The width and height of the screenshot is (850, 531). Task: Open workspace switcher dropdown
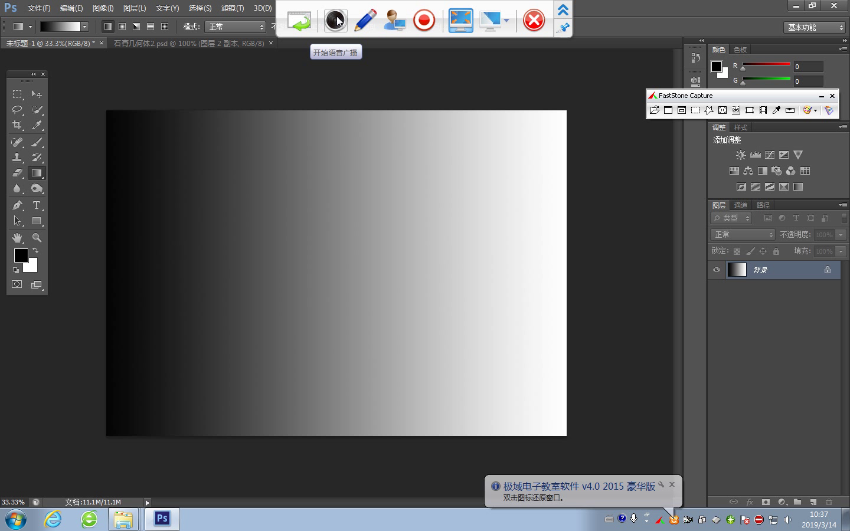[x=814, y=27]
